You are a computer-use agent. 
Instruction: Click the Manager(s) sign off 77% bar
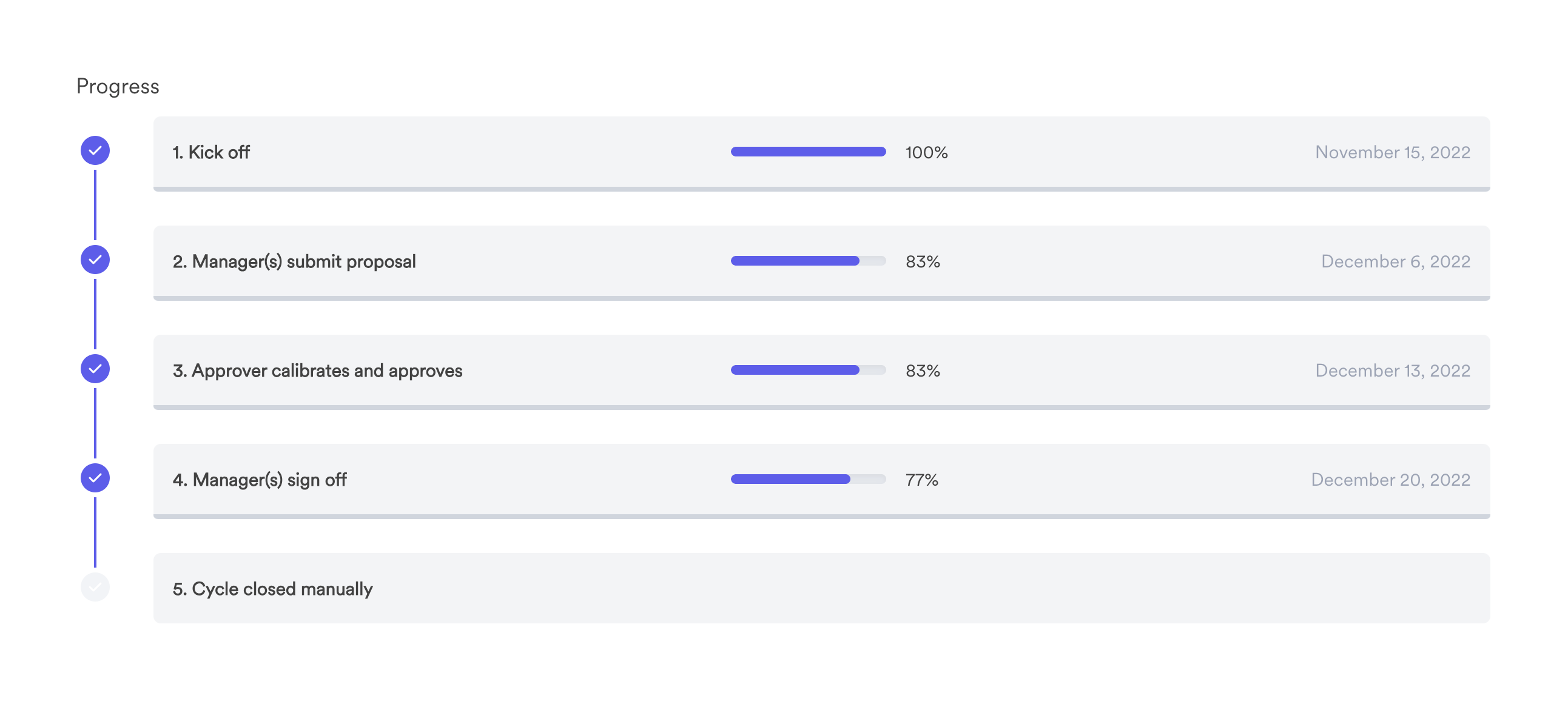point(808,479)
